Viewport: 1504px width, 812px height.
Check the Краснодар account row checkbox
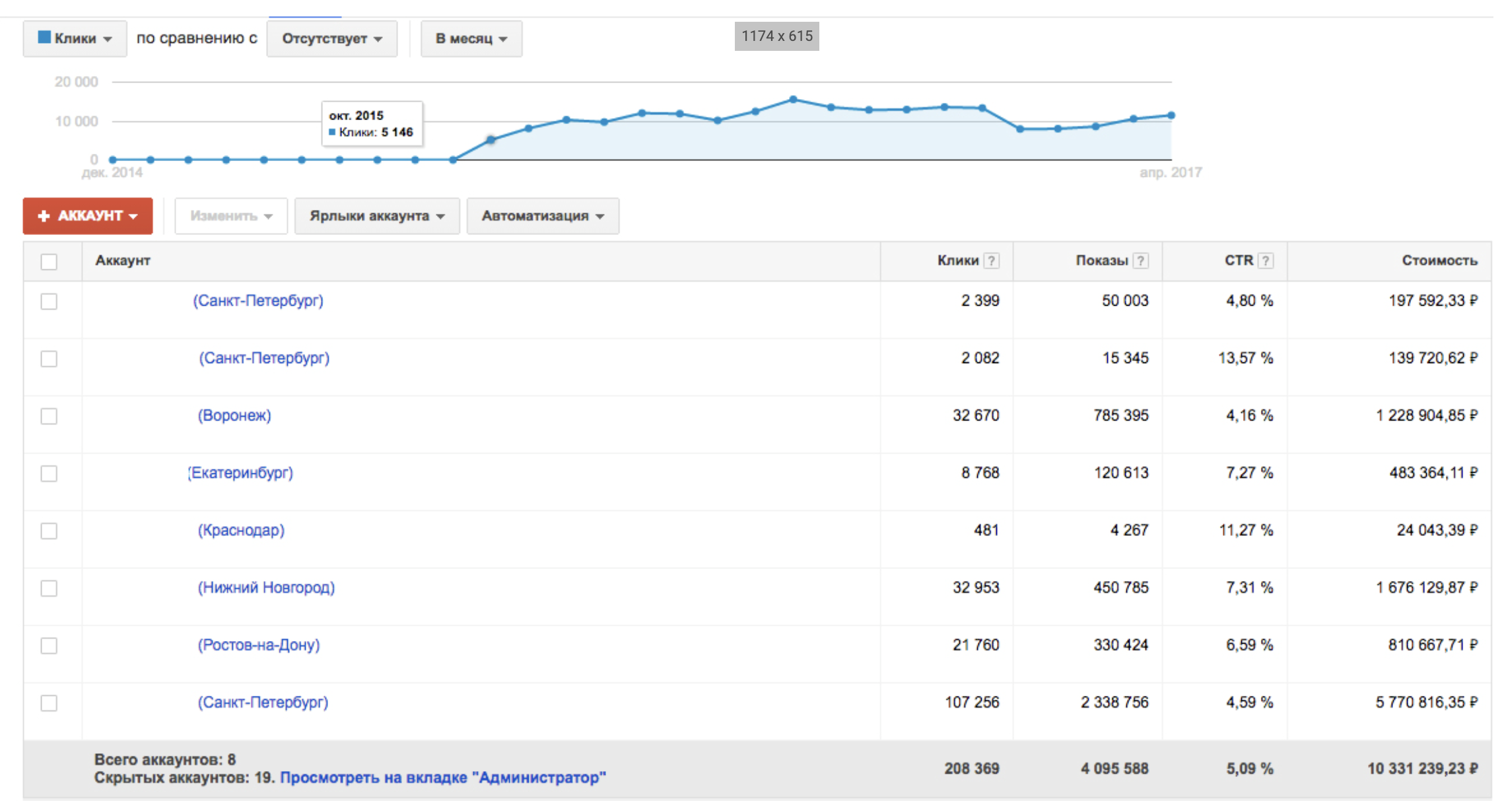49,531
